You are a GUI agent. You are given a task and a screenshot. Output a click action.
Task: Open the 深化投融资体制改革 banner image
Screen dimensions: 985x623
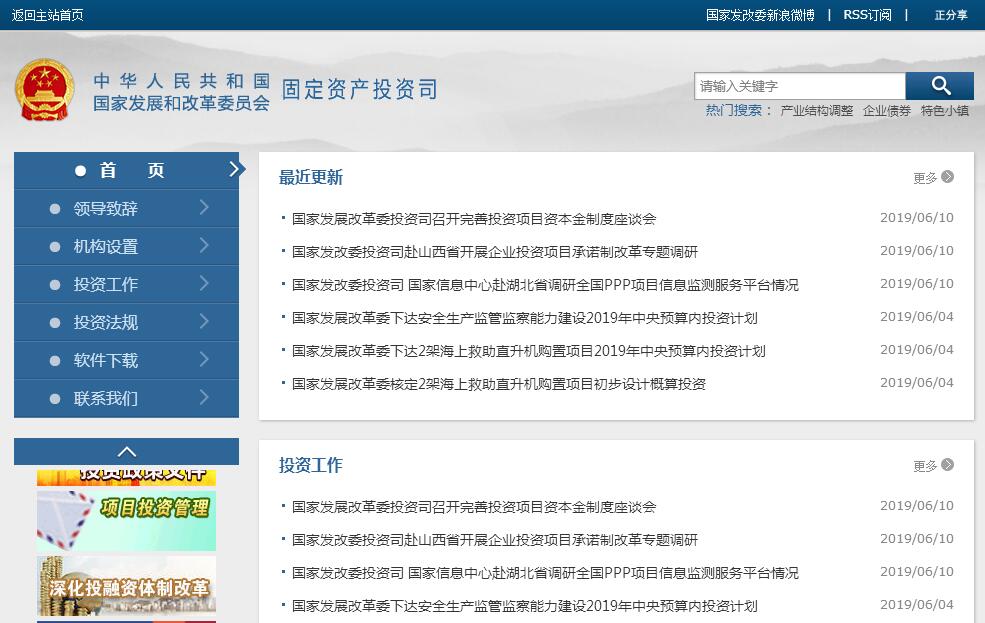[126, 587]
